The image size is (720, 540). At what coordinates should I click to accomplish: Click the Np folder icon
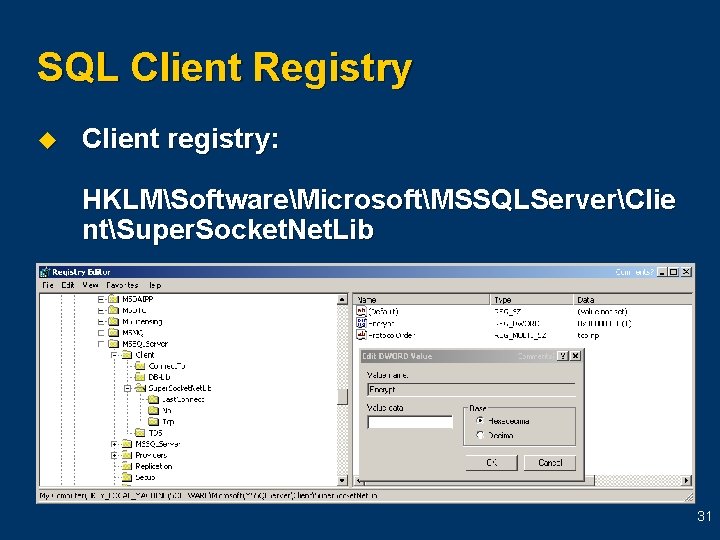pyautogui.click(x=153, y=410)
